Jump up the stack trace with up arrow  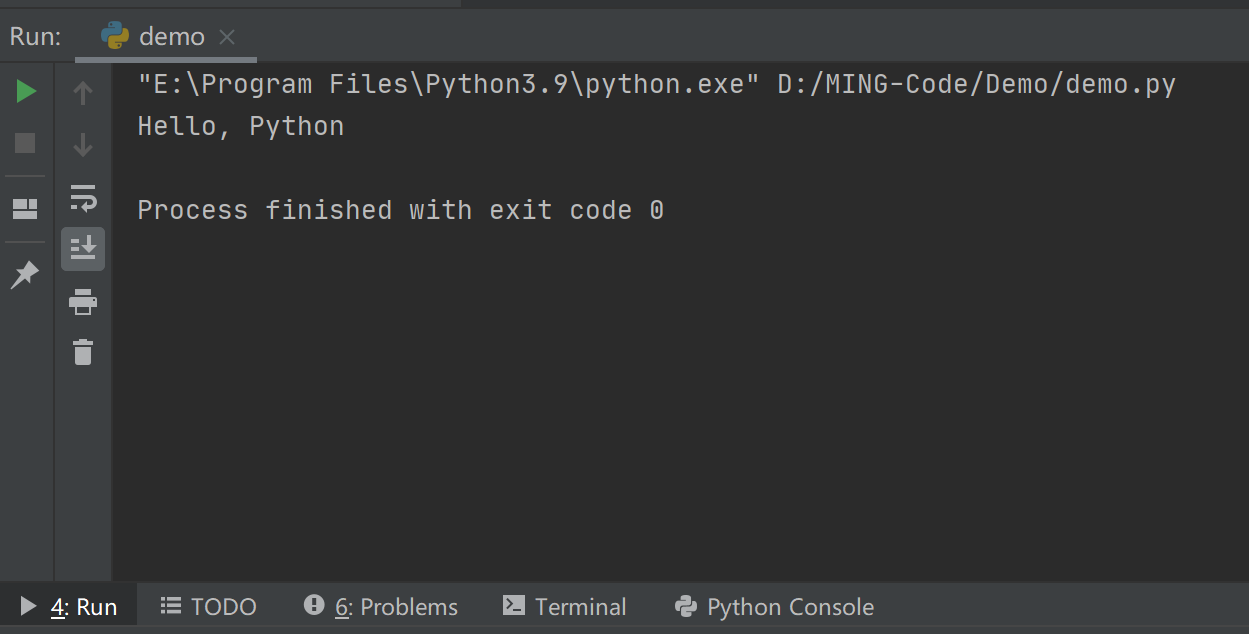(83, 93)
